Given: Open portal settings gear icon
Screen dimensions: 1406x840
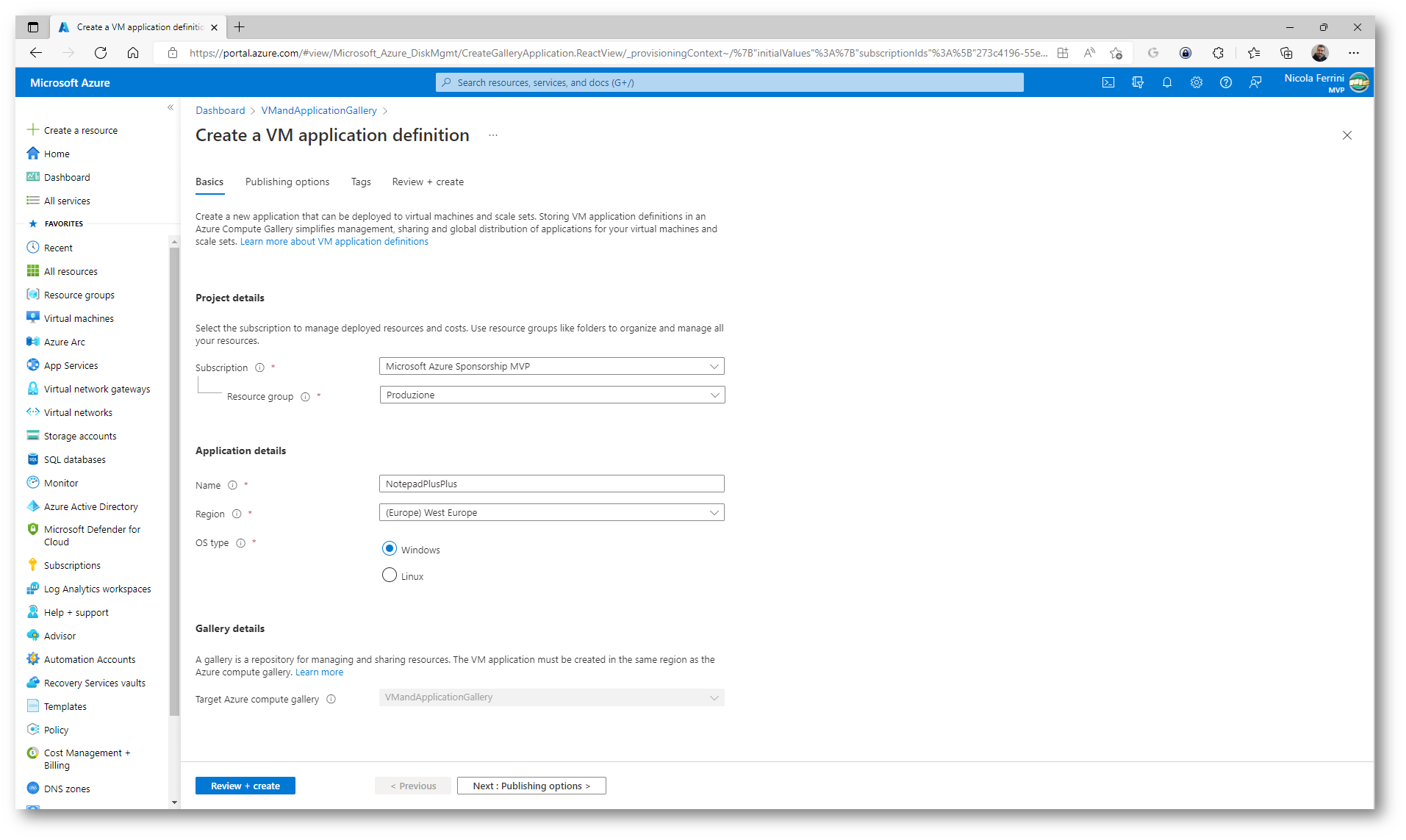Looking at the screenshot, I should click(x=1196, y=82).
